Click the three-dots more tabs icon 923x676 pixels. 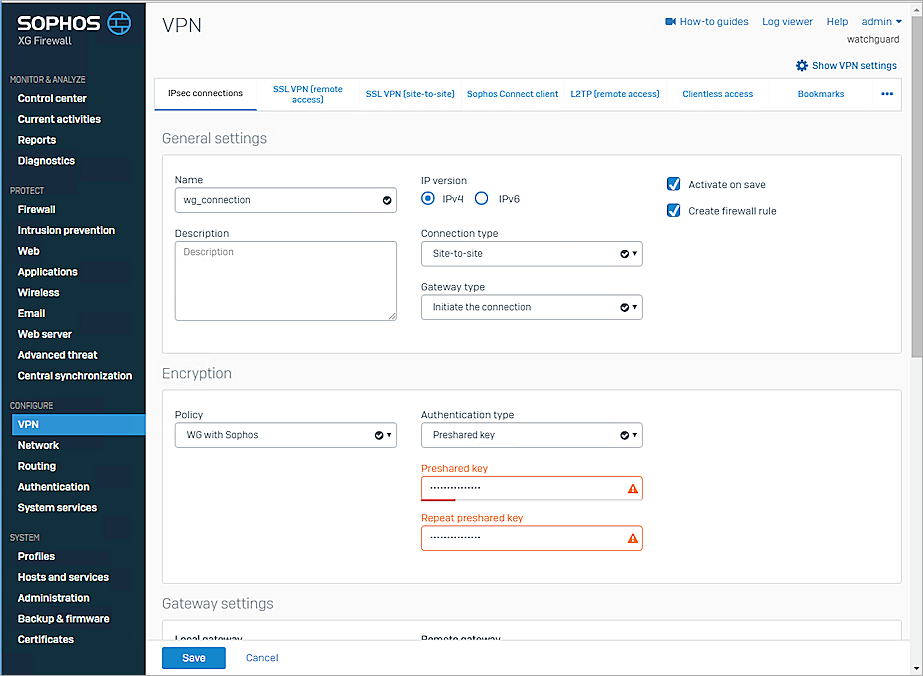coord(886,94)
